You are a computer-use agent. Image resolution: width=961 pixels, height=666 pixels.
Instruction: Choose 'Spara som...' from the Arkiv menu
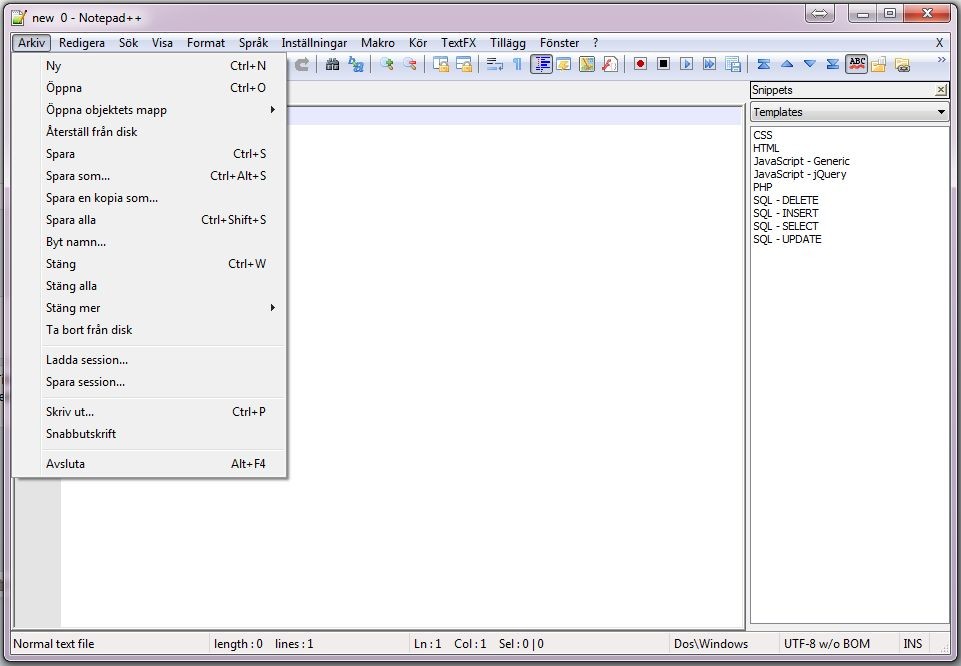[x=78, y=176]
